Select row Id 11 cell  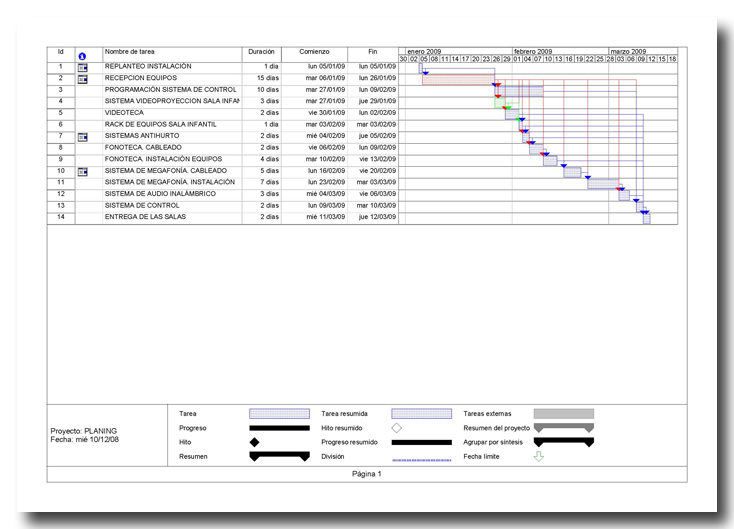click(x=61, y=182)
